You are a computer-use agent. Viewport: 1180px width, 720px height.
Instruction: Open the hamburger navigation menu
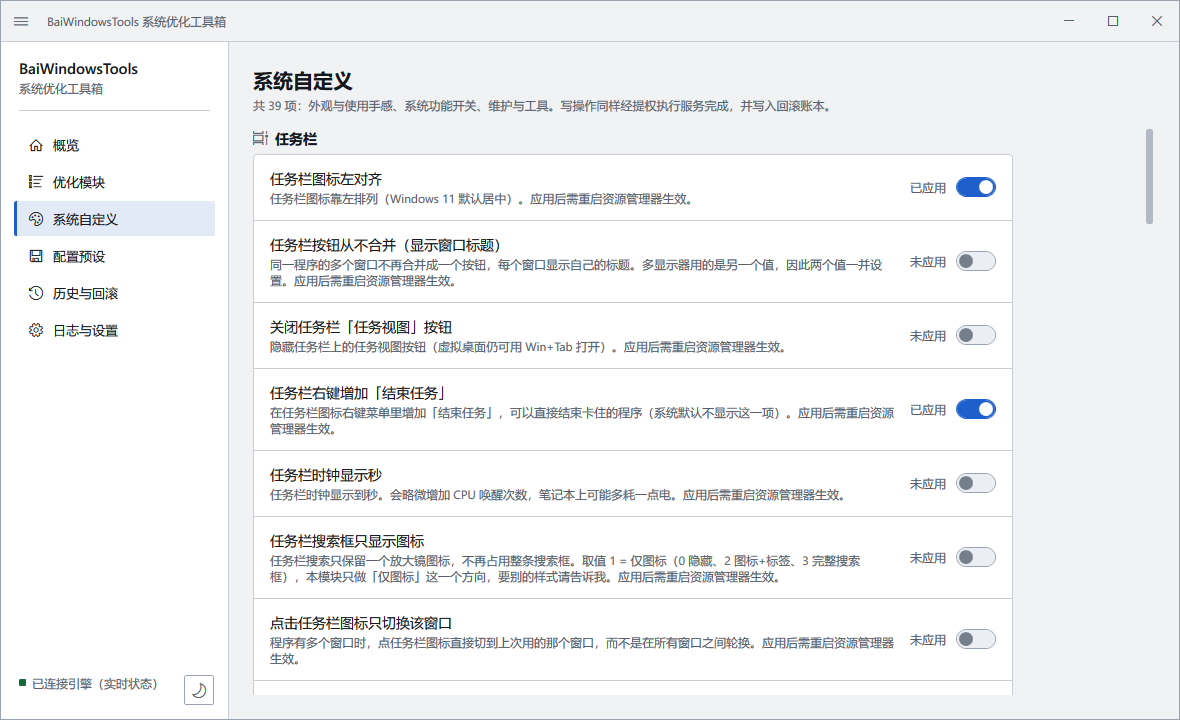(21, 21)
